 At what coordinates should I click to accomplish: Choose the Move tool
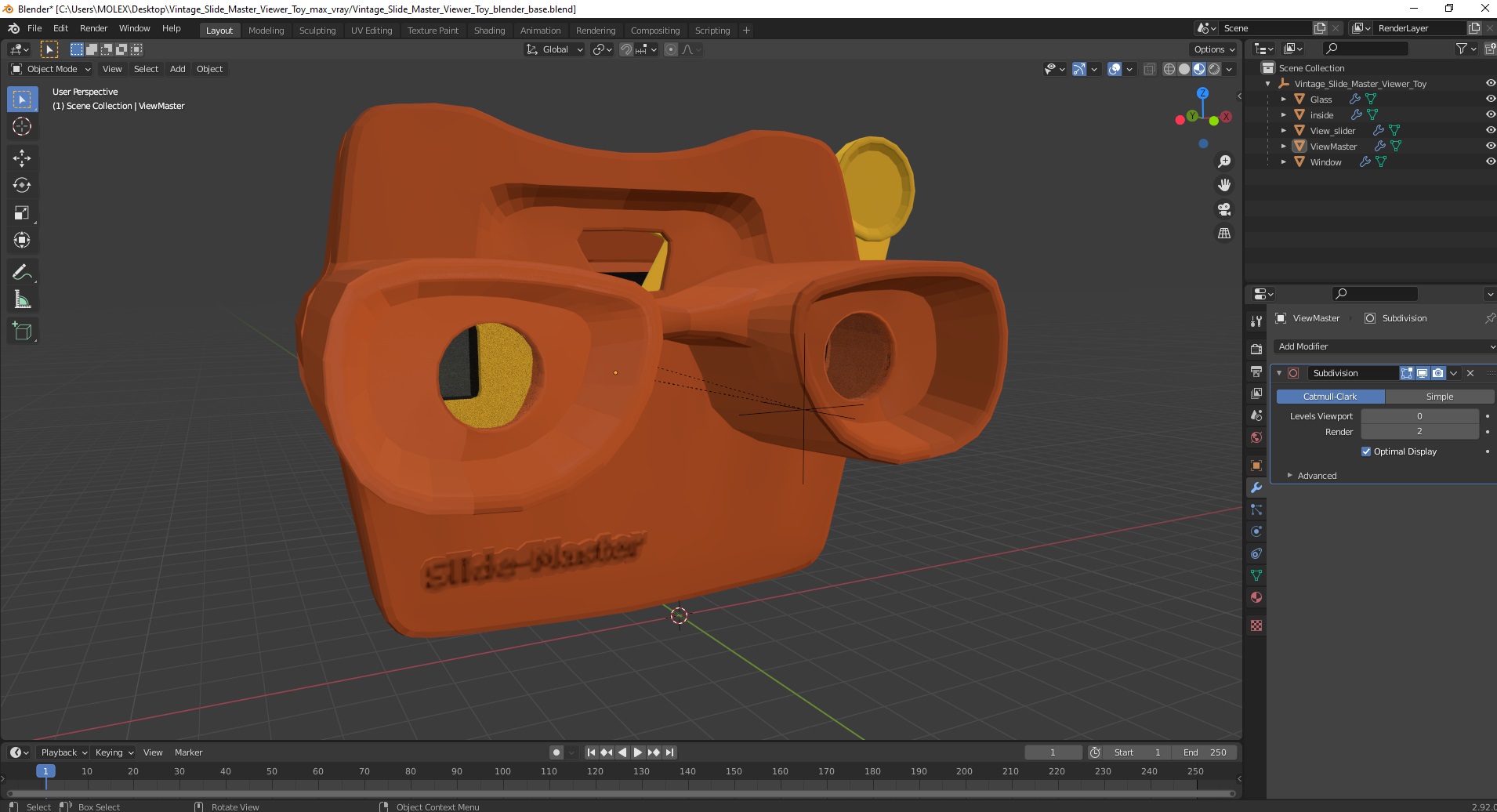click(22, 158)
